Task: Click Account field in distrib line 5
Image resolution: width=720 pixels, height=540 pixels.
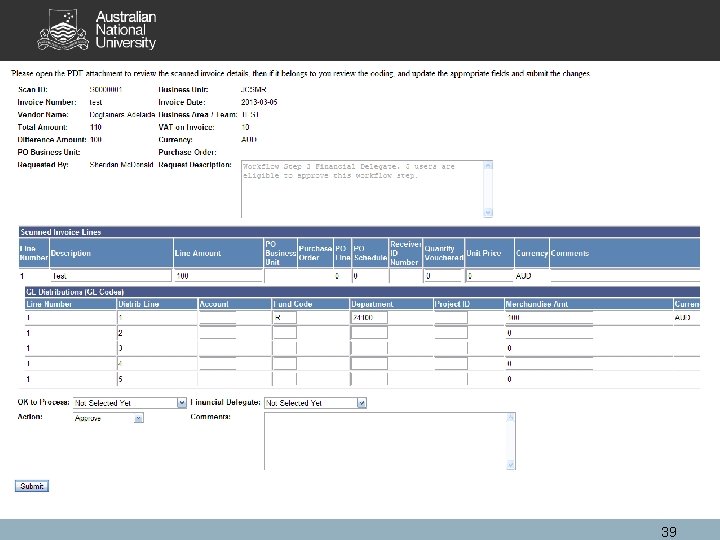Action: (x=218, y=379)
